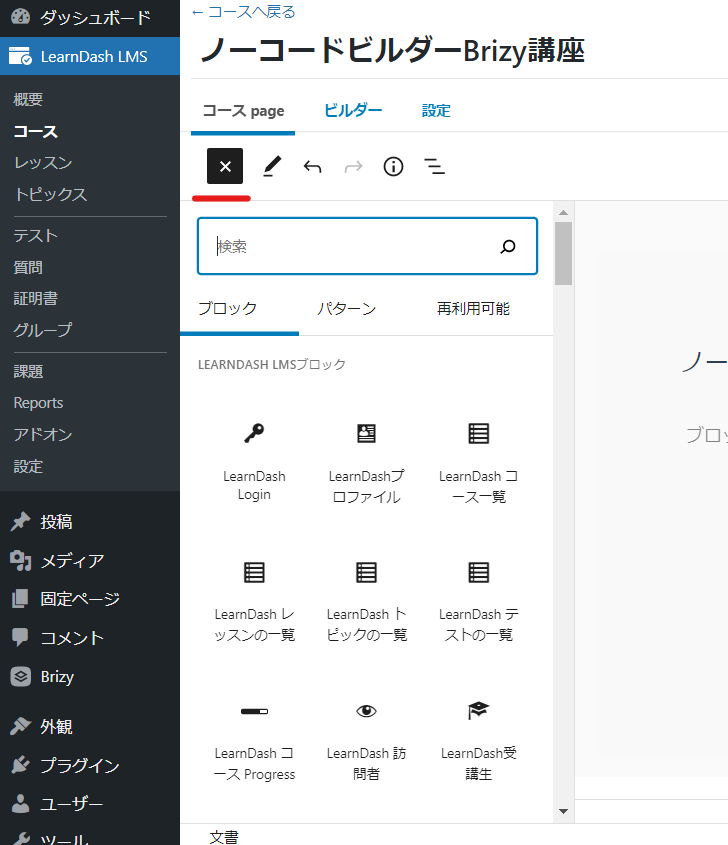Click the ユーザー person icon
Image resolution: width=728 pixels, height=845 pixels.
(x=20, y=804)
